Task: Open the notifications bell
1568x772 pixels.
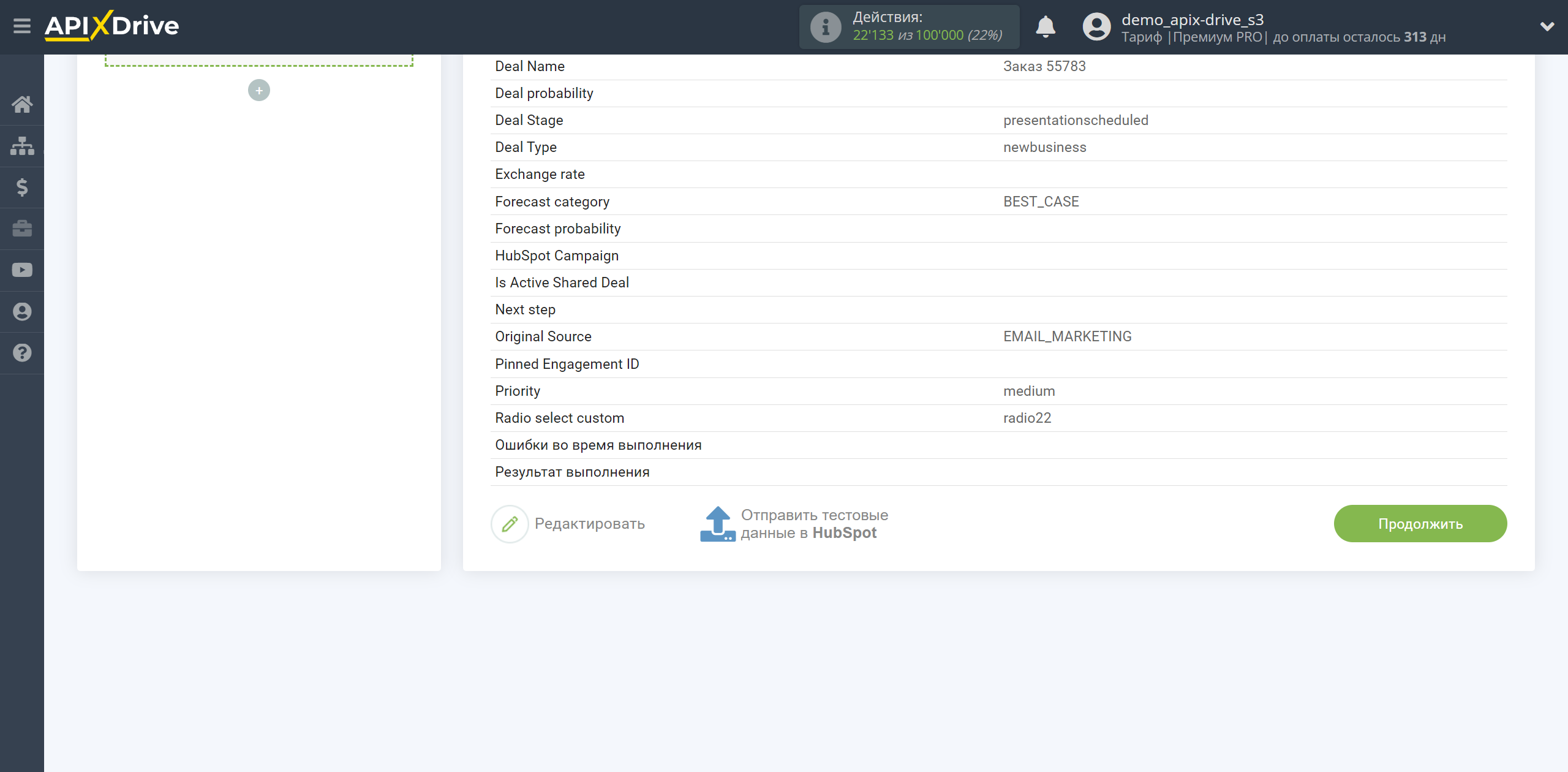Action: (1045, 27)
